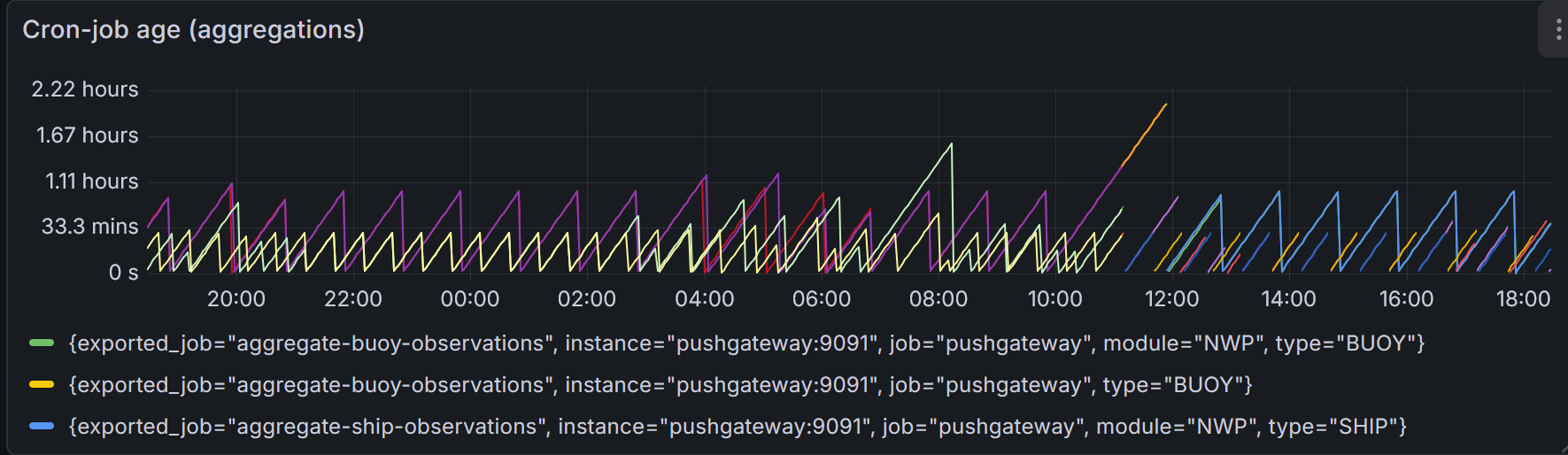Viewport: 1568px width, 455px height.
Task: Toggle the aggregate-buoy-observations module="NWP" legend series
Action: (x=746, y=343)
